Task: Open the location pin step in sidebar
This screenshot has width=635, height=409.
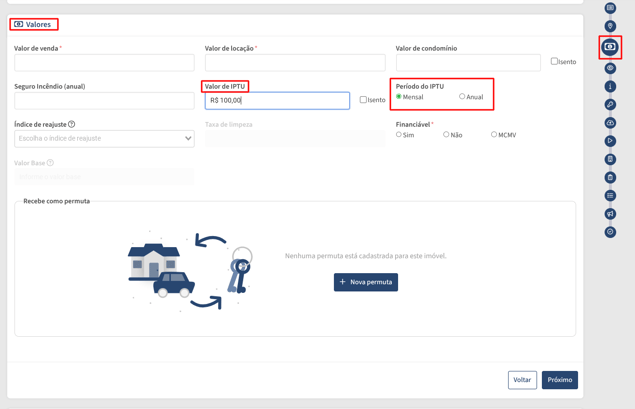Action: coord(610,26)
